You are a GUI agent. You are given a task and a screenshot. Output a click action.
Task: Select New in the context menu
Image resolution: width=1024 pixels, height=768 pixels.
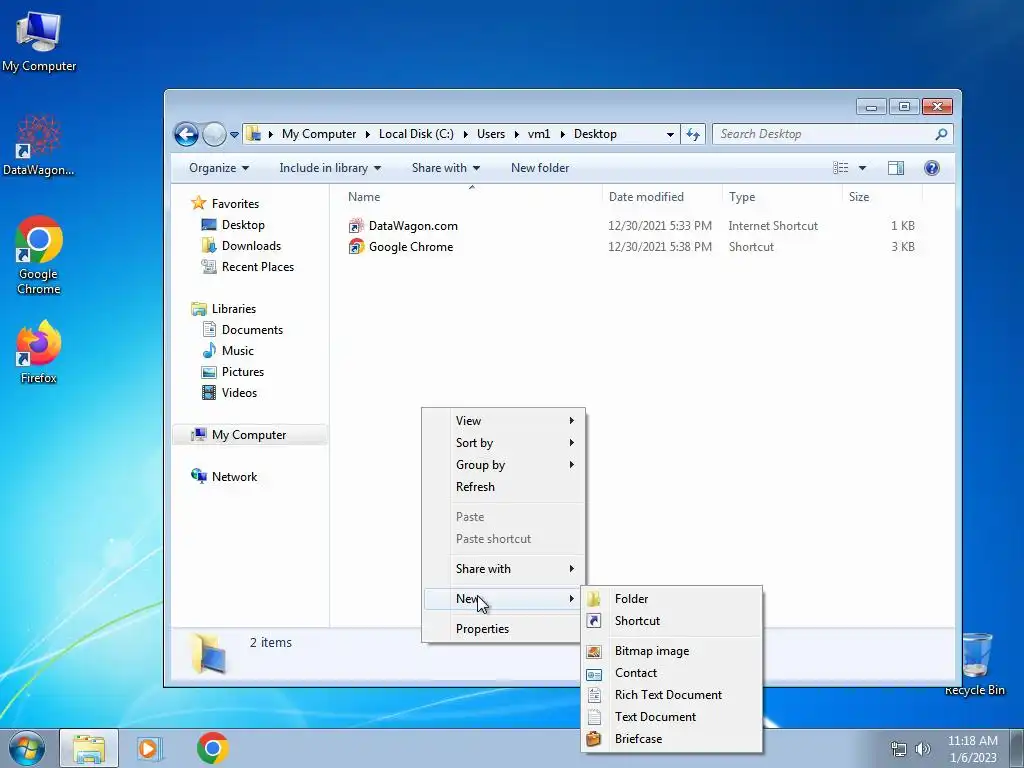pos(504,599)
